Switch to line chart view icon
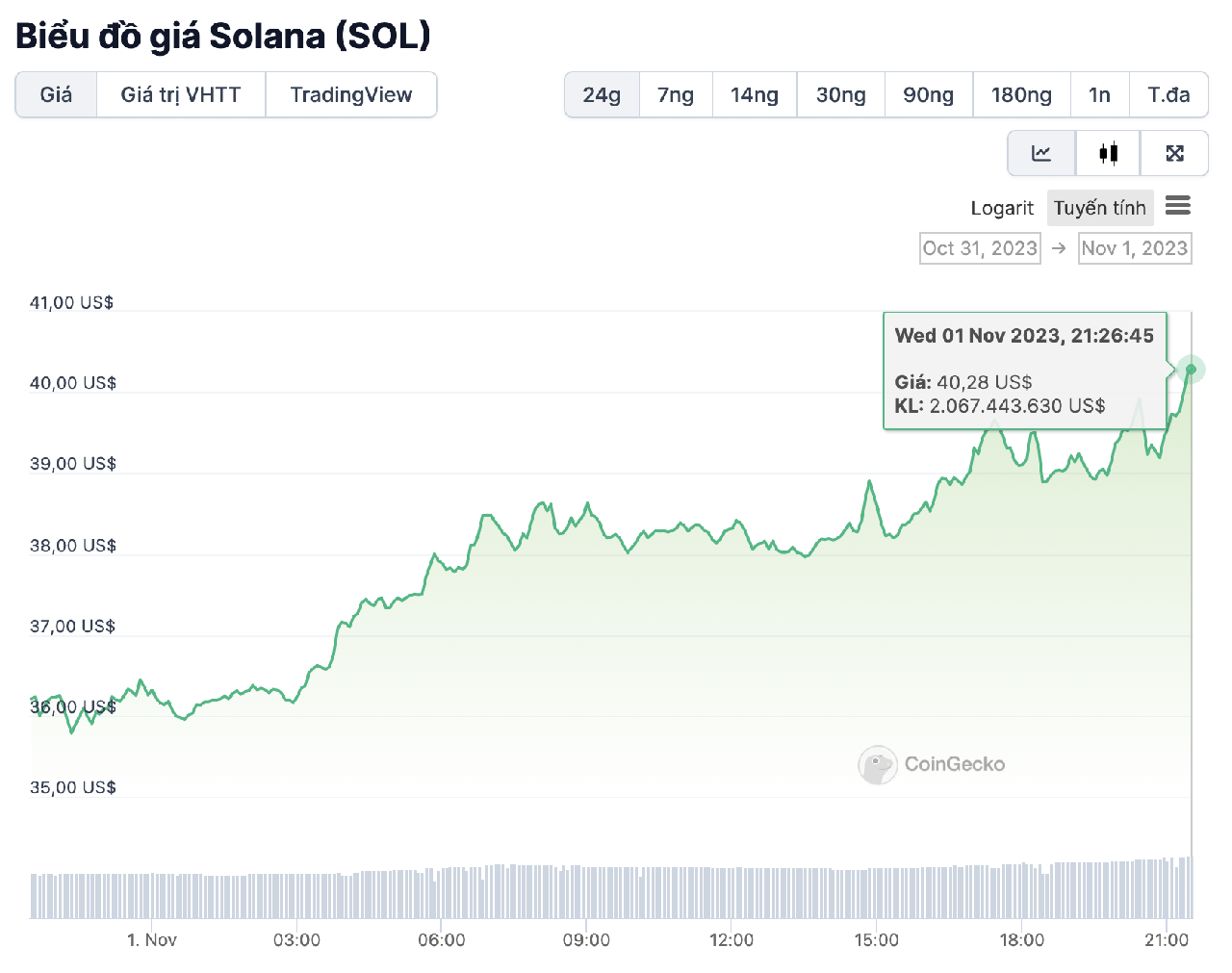The image size is (1232, 973). click(x=1041, y=153)
